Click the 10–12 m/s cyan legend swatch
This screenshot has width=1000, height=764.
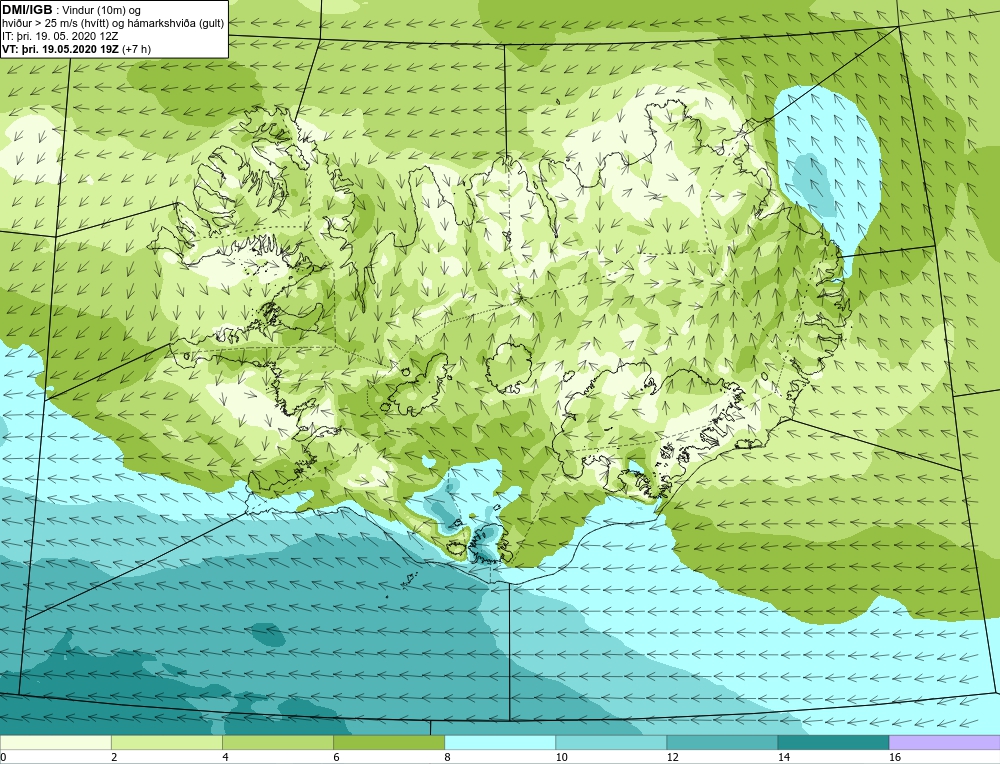click(611, 742)
